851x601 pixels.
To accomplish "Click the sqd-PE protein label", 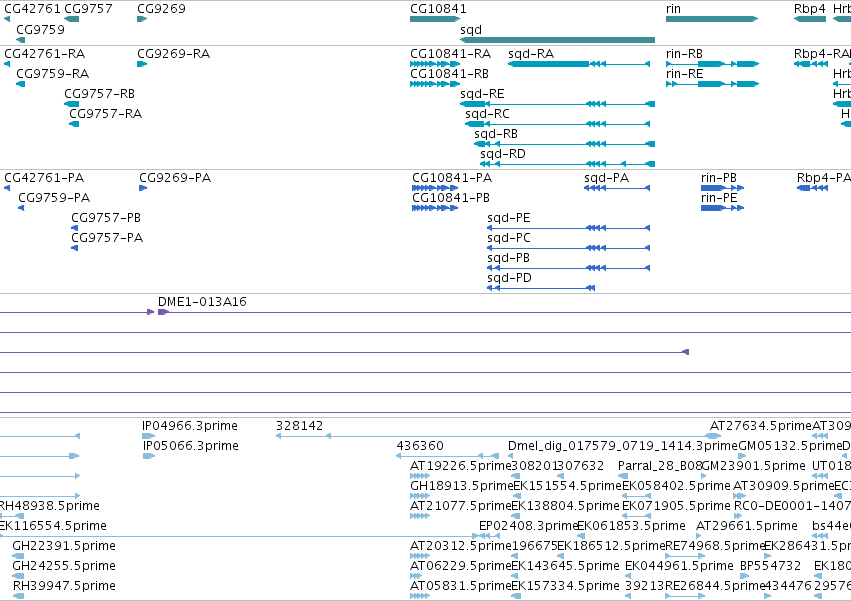I will click(x=509, y=218).
